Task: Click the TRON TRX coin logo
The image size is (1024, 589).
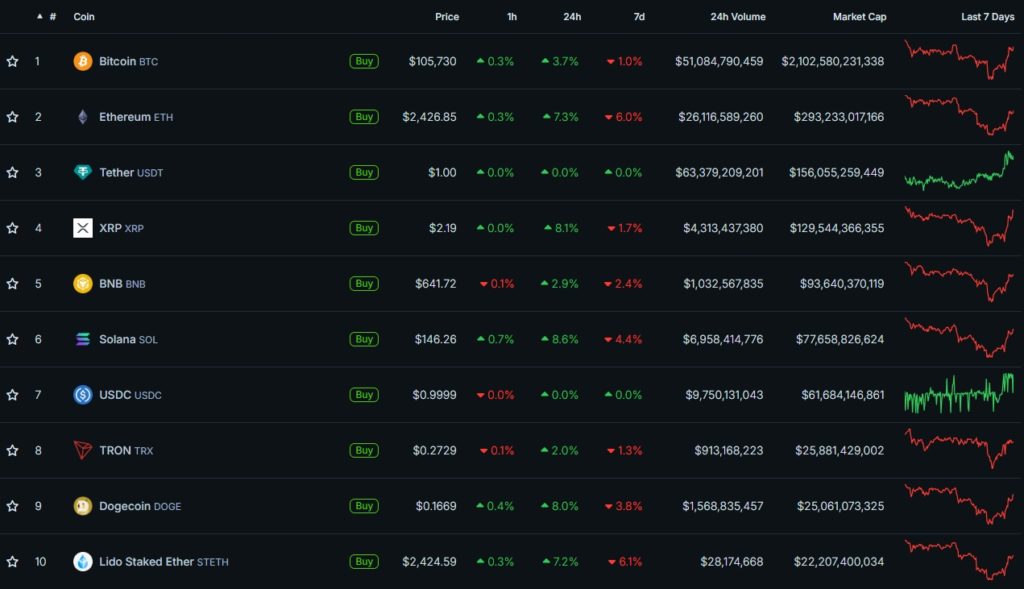Action: click(82, 450)
